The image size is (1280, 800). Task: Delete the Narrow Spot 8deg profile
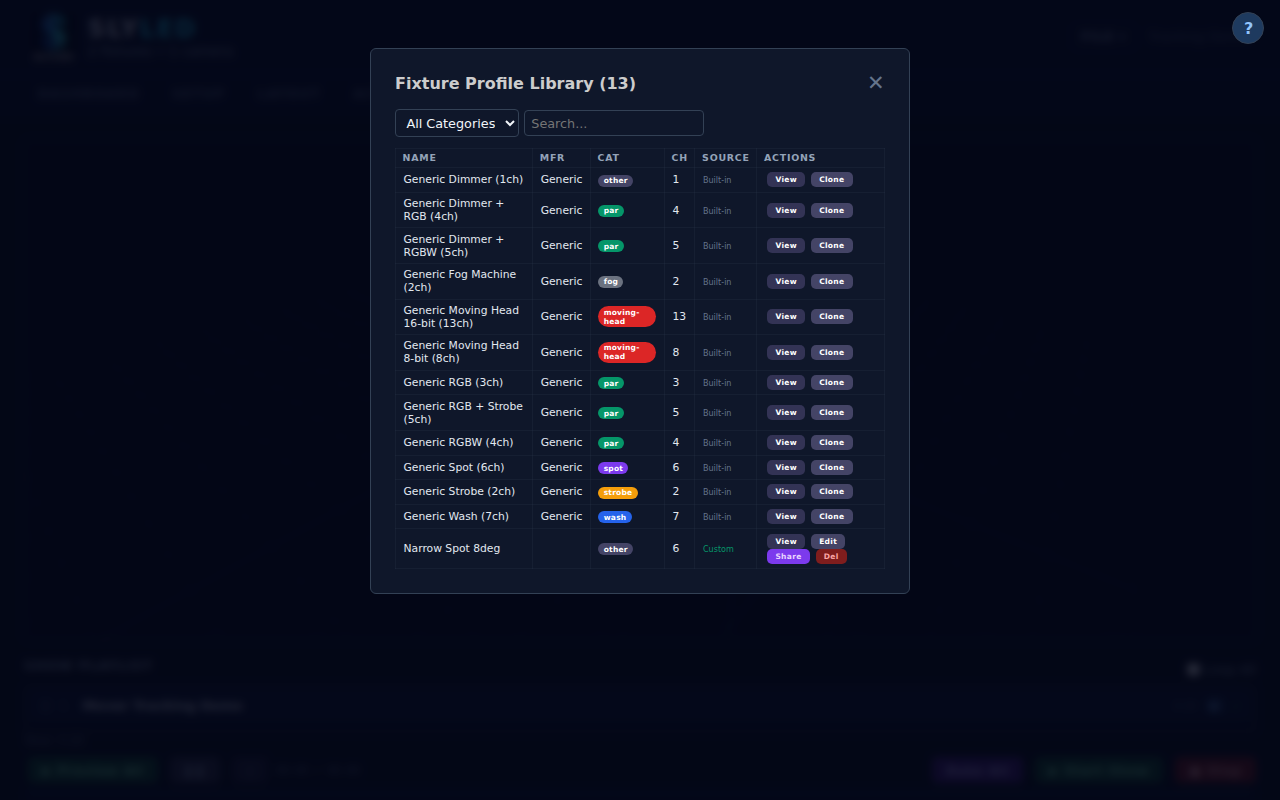pos(831,556)
